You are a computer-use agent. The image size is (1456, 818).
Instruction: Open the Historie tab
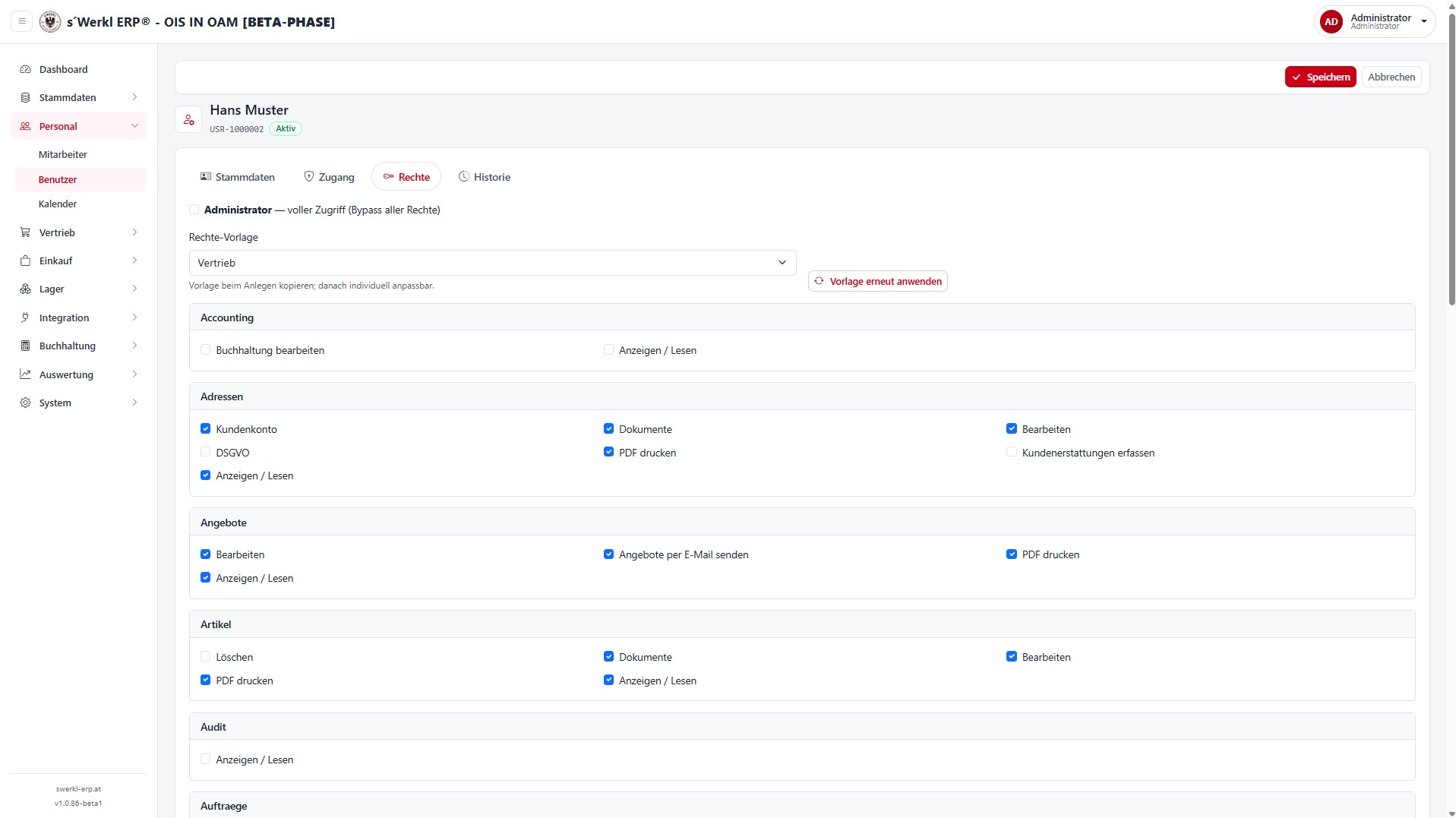(x=485, y=177)
